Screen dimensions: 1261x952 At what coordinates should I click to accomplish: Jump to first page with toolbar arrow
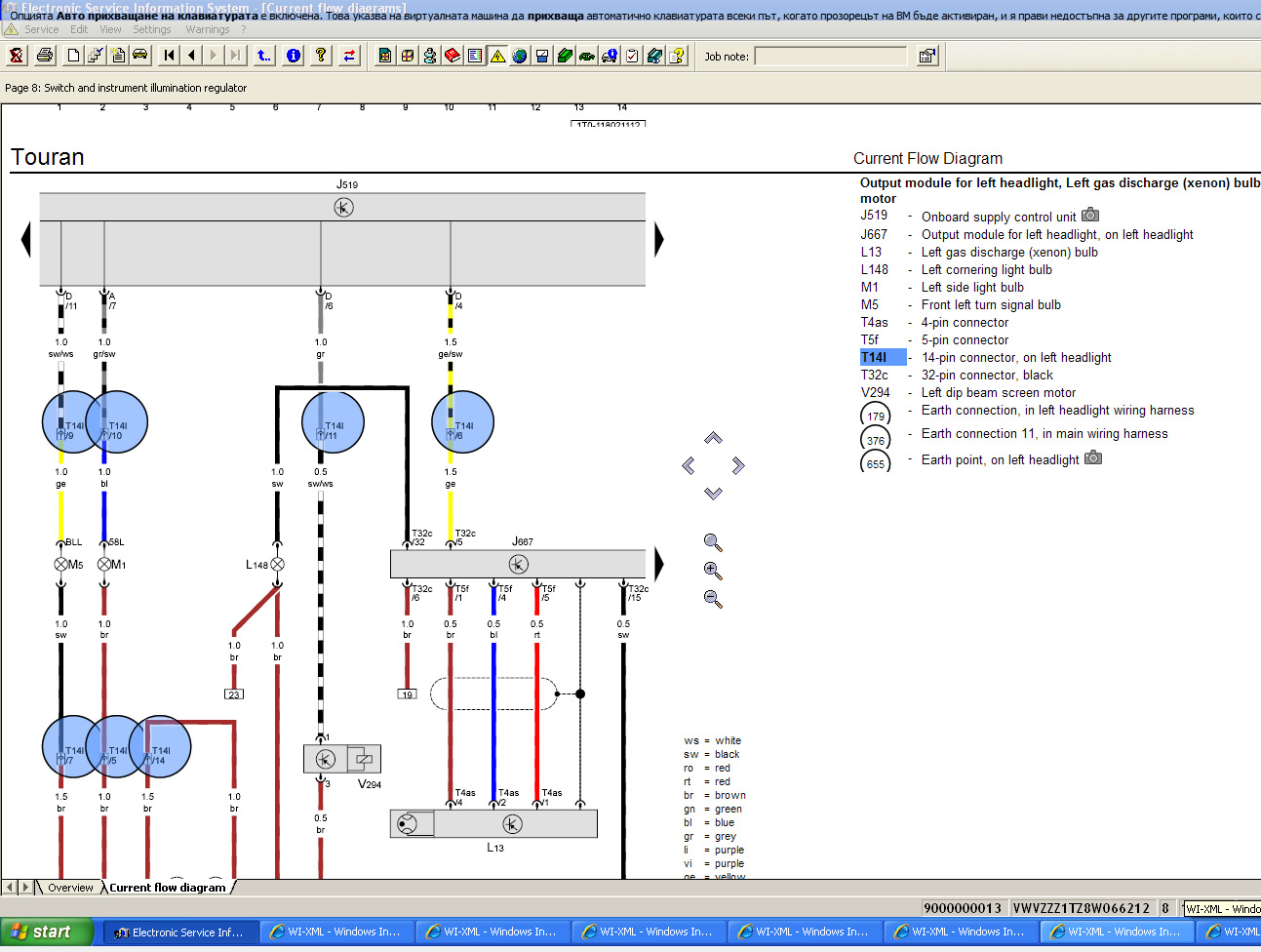[170, 56]
